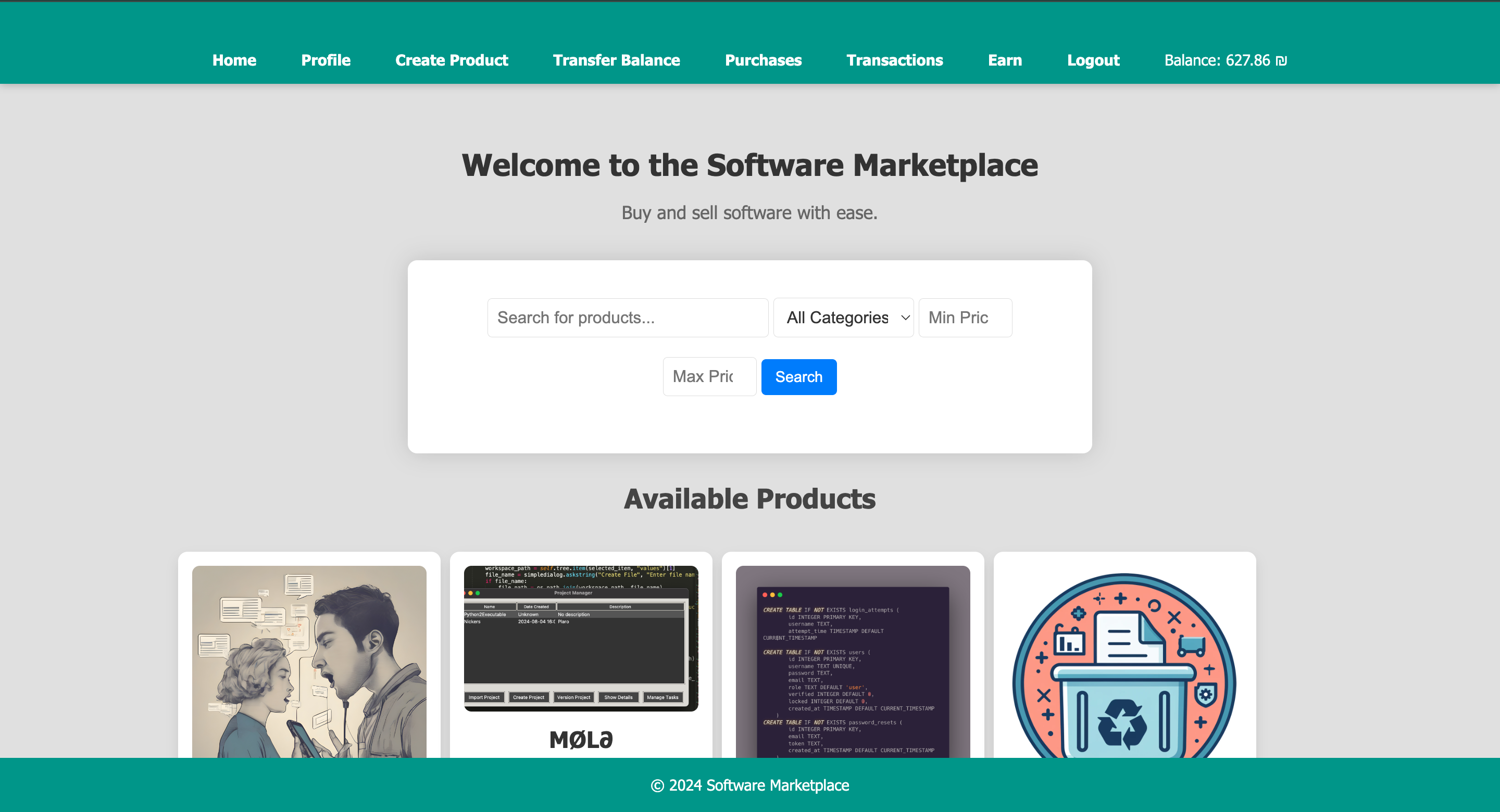The image size is (1500, 812).
Task: Open the Project Manager screenshot thumbnail
Action: click(x=581, y=638)
